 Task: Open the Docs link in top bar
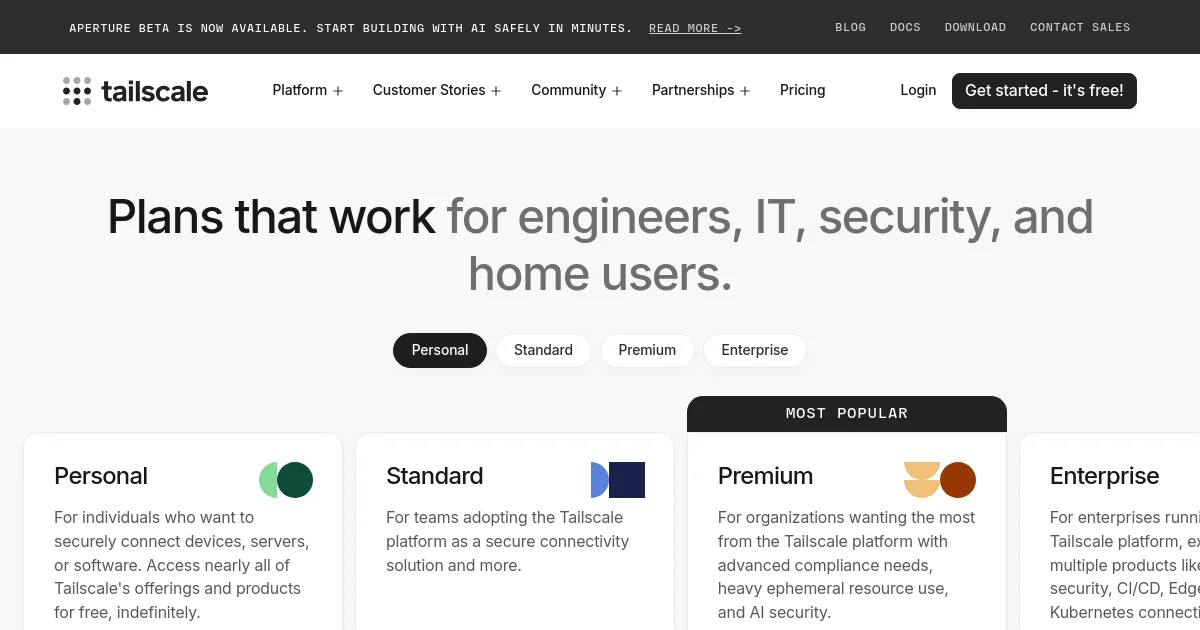[905, 27]
